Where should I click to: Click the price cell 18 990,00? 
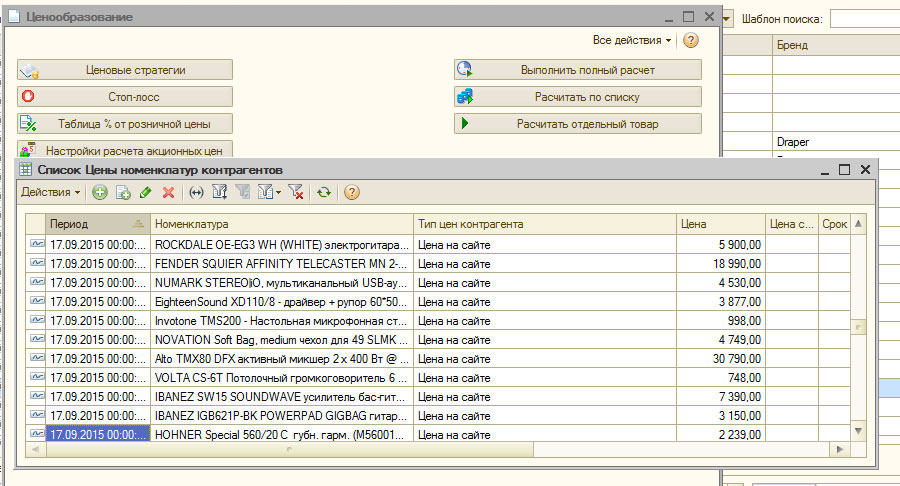(721, 264)
